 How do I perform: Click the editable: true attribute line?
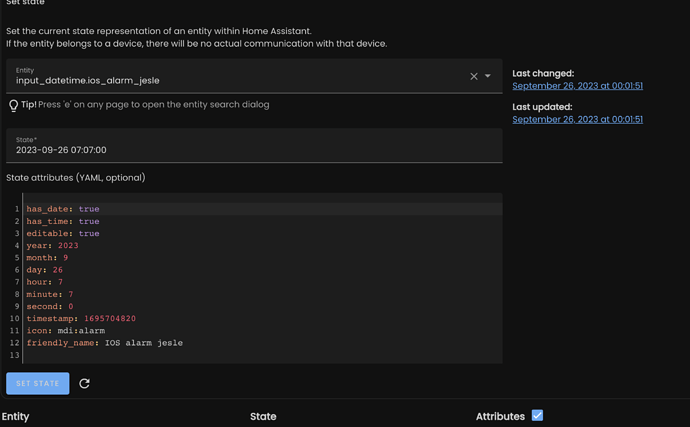(x=63, y=233)
